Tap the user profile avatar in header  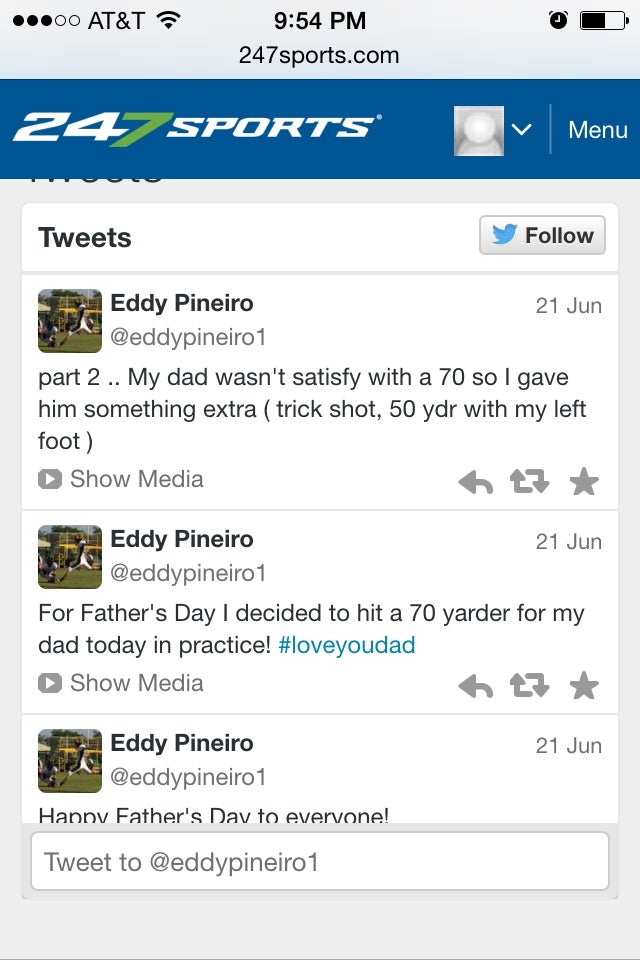pos(479,130)
